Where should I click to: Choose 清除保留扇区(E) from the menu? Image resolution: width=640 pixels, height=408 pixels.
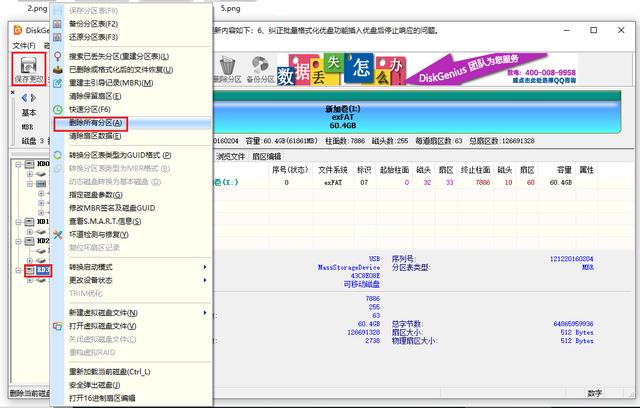click(95, 96)
